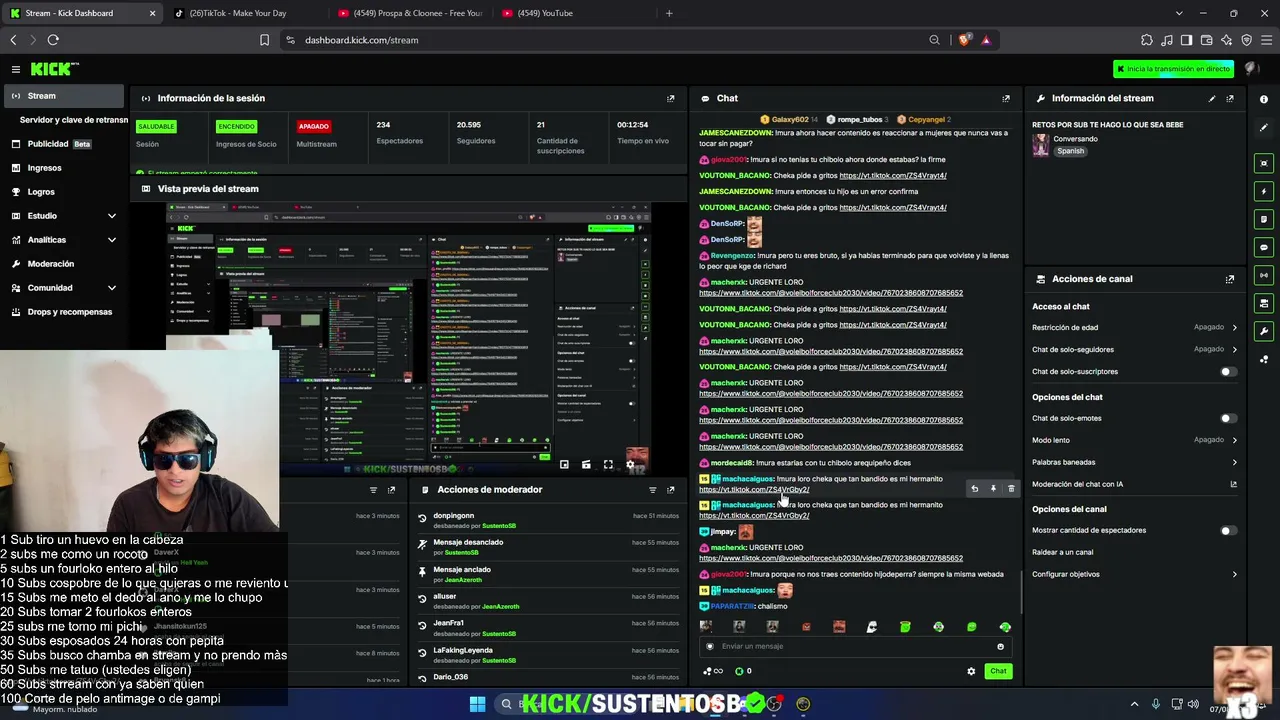
Task: Toggle Chat de solo-suscriptores switch
Action: tap(1228, 372)
